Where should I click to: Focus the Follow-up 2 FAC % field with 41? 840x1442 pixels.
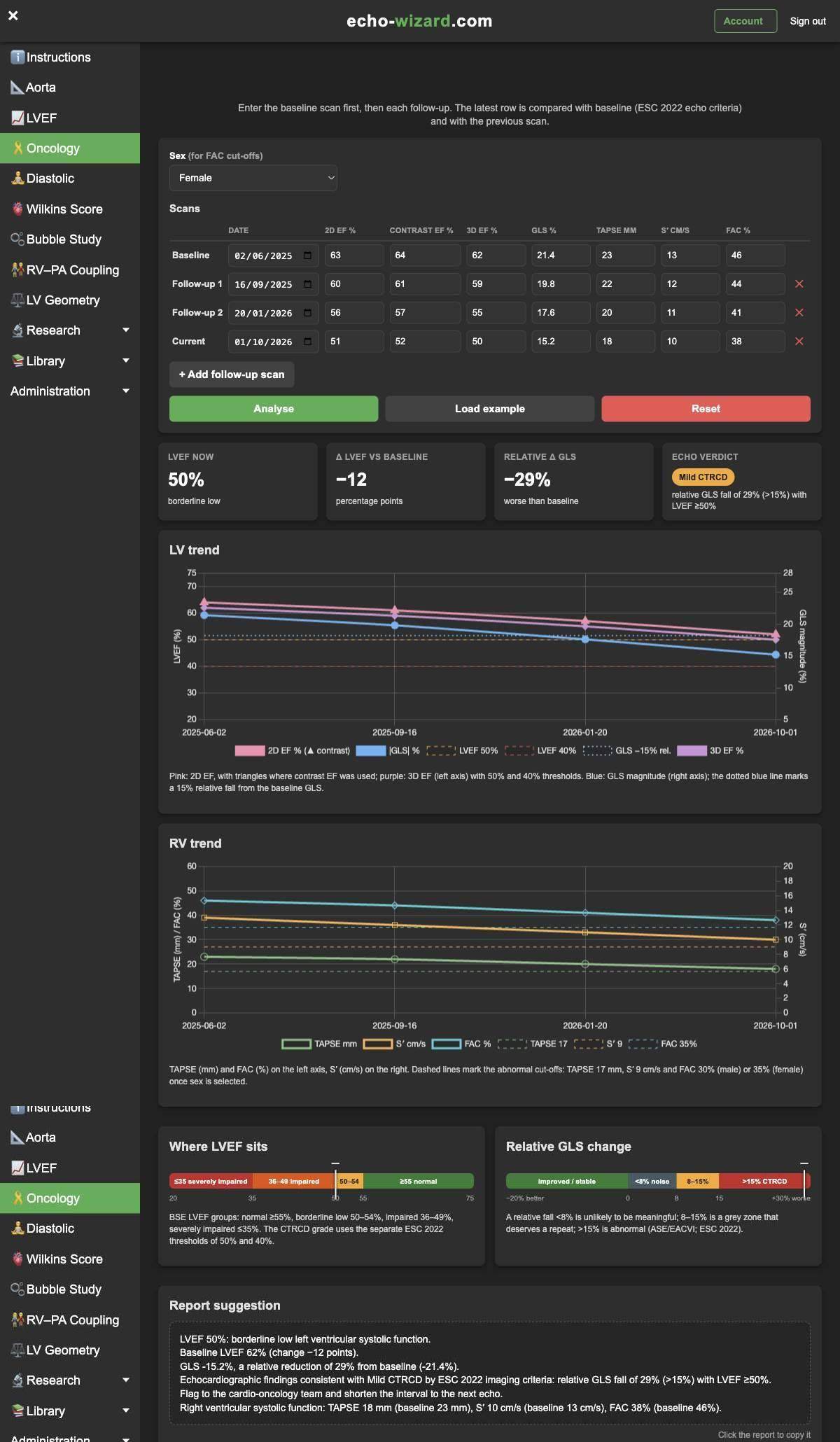pos(755,313)
